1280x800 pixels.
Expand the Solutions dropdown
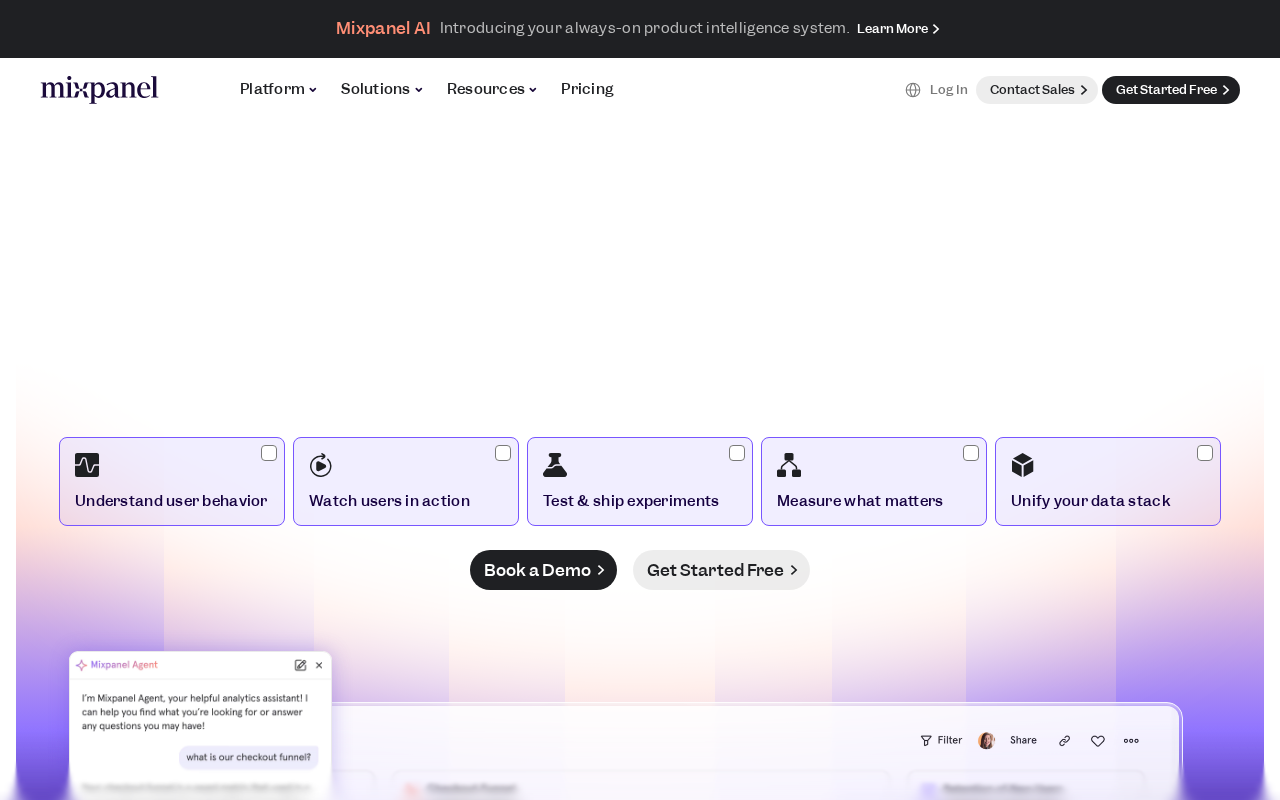point(382,89)
